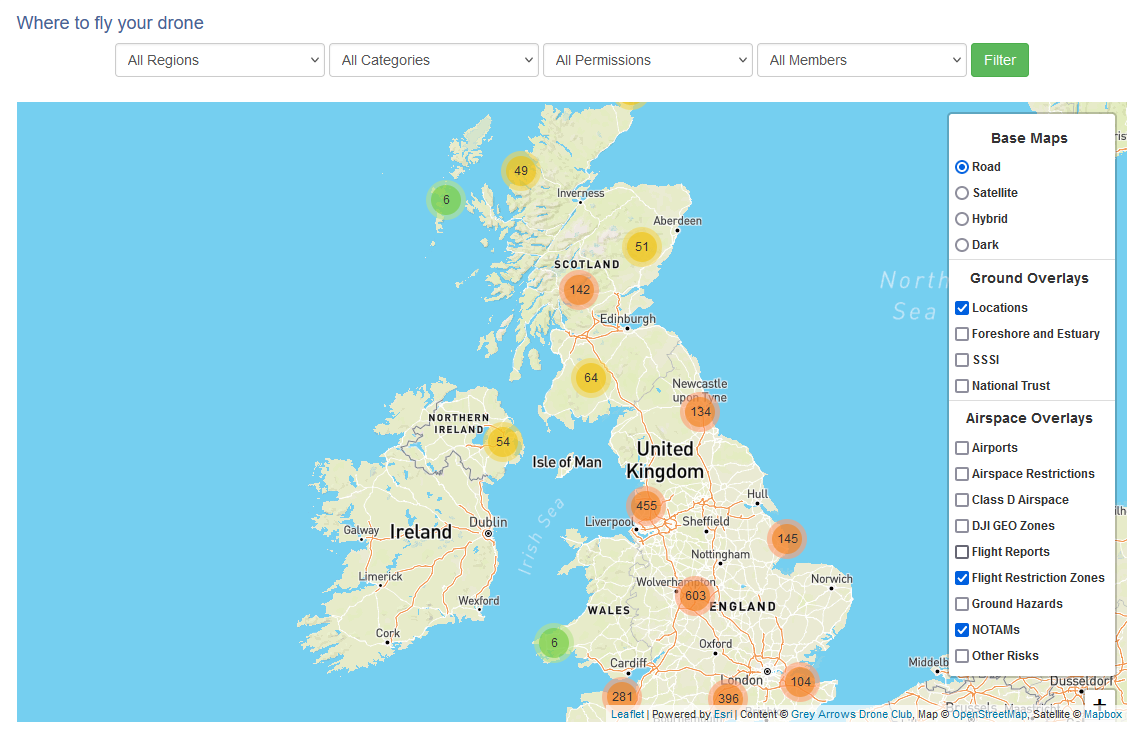Click the 64 cluster in southern Scotland
This screenshot has height=735, width=1131.
click(x=591, y=378)
